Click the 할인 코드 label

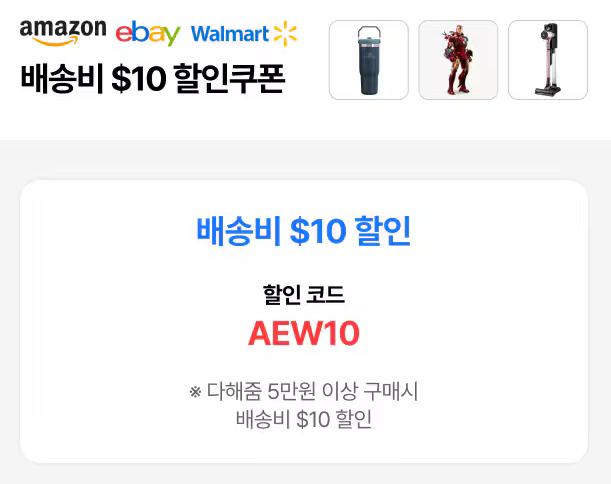pyautogui.click(x=304, y=295)
